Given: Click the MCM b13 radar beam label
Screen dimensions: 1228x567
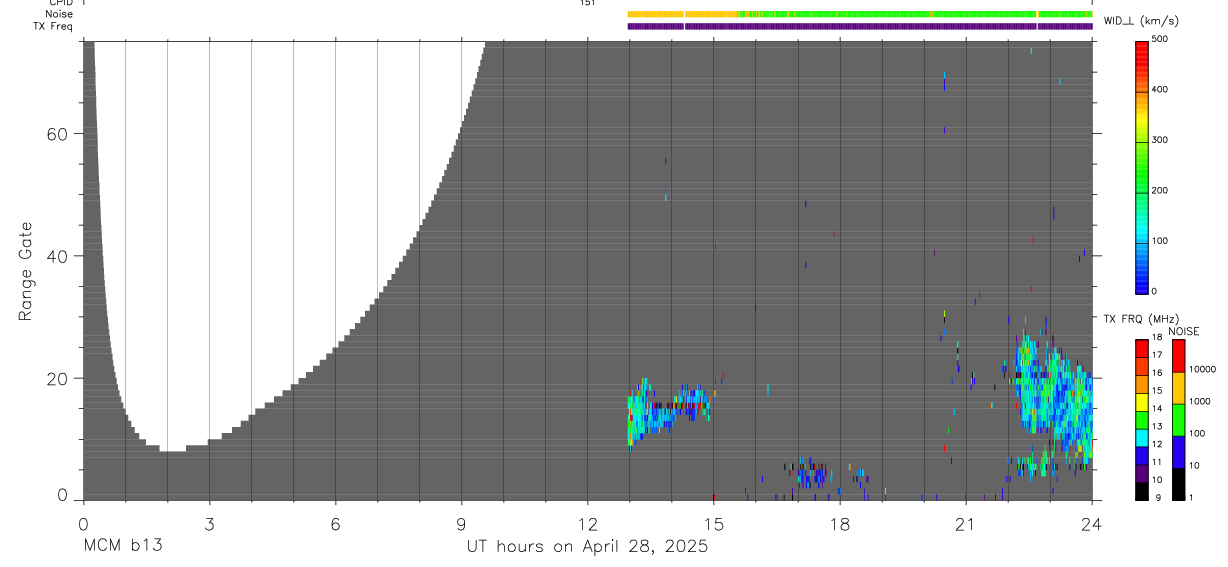Looking at the screenshot, I should tap(122, 546).
